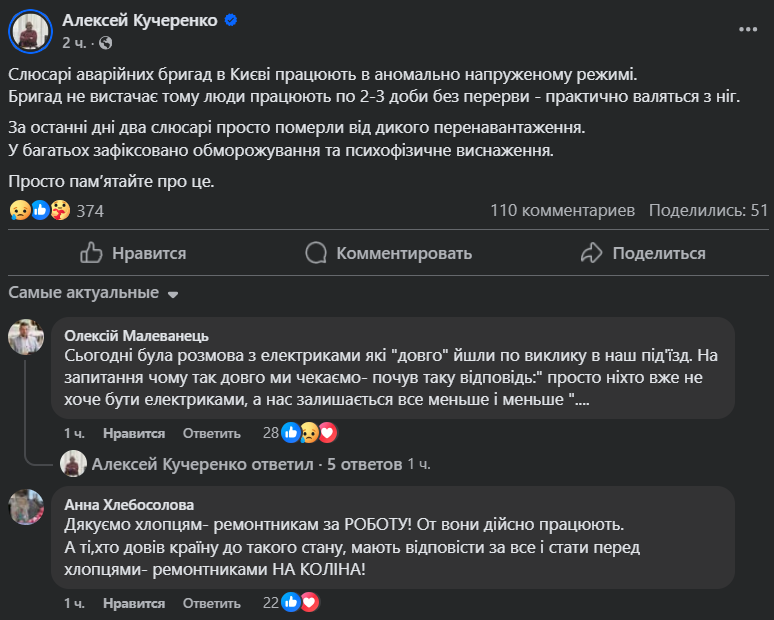This screenshot has width=774, height=620.
Task: Show the Поделились: 51 shares list
Action: click(x=708, y=211)
